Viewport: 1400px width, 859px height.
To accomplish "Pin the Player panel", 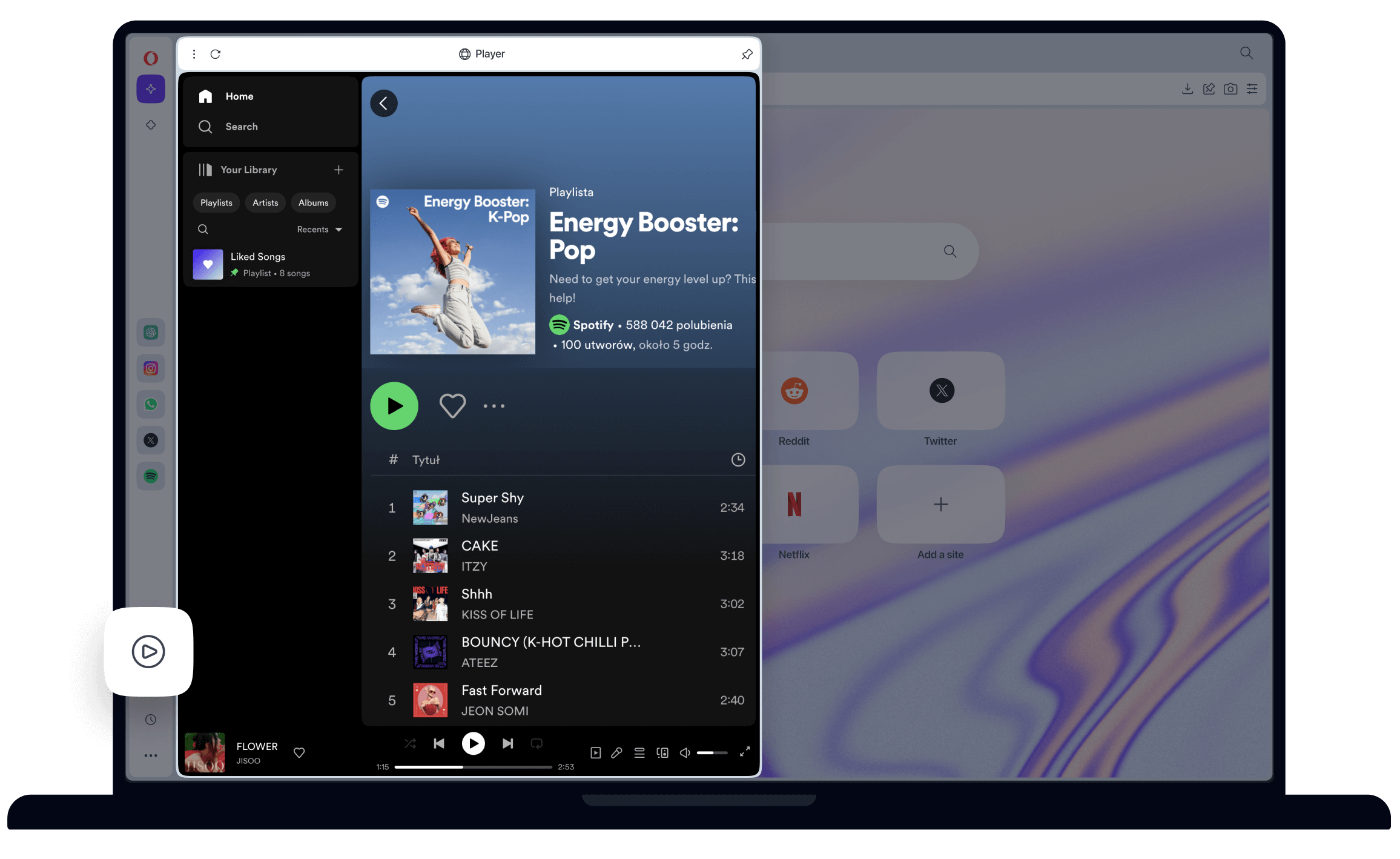I will tap(747, 55).
